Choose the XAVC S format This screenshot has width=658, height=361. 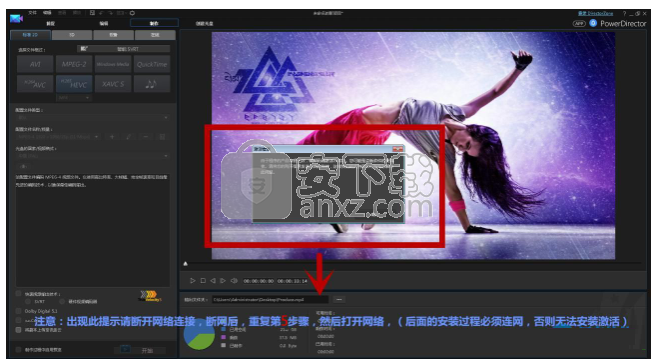pos(113,84)
